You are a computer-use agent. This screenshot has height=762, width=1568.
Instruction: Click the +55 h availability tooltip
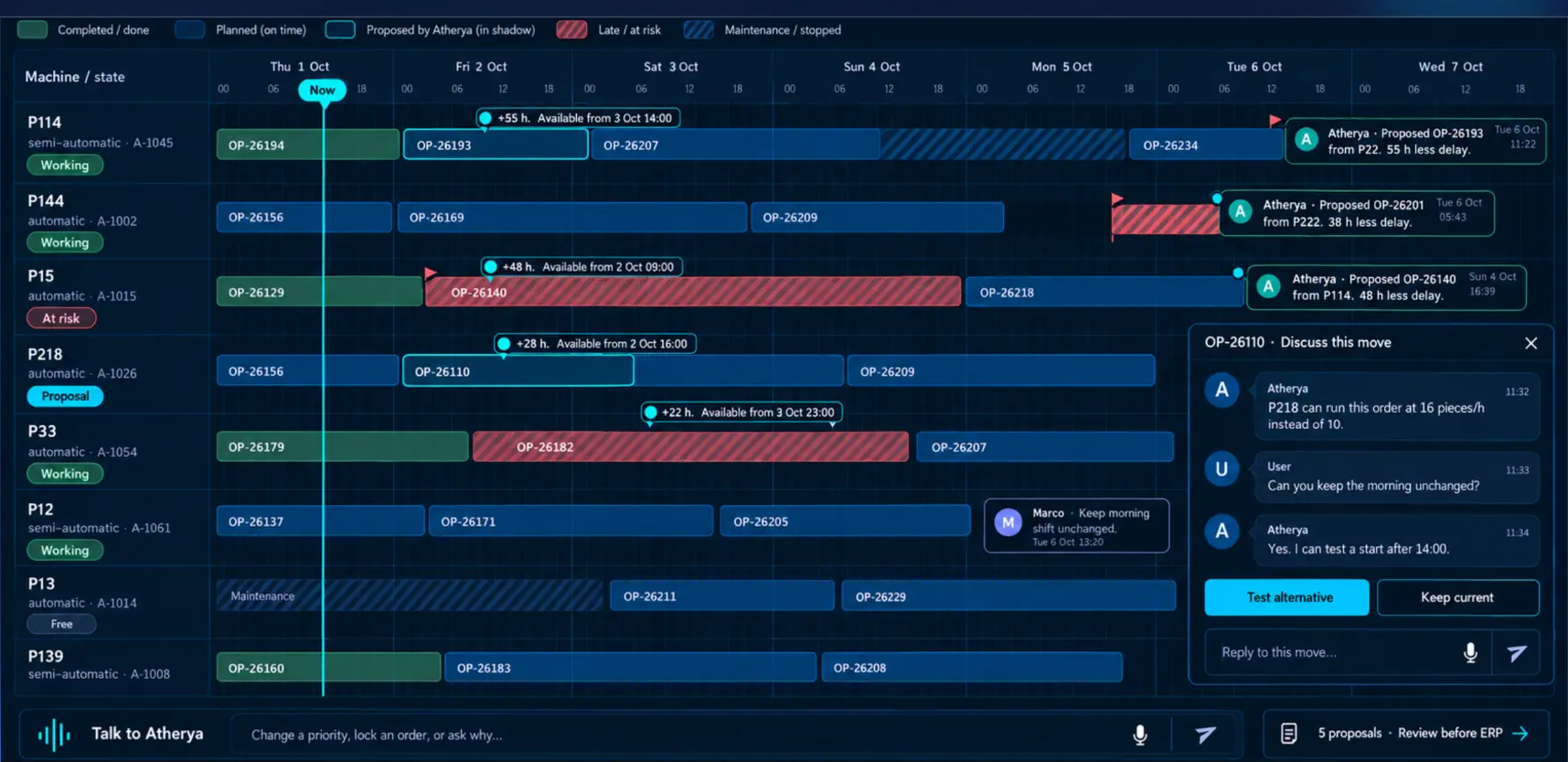(578, 118)
